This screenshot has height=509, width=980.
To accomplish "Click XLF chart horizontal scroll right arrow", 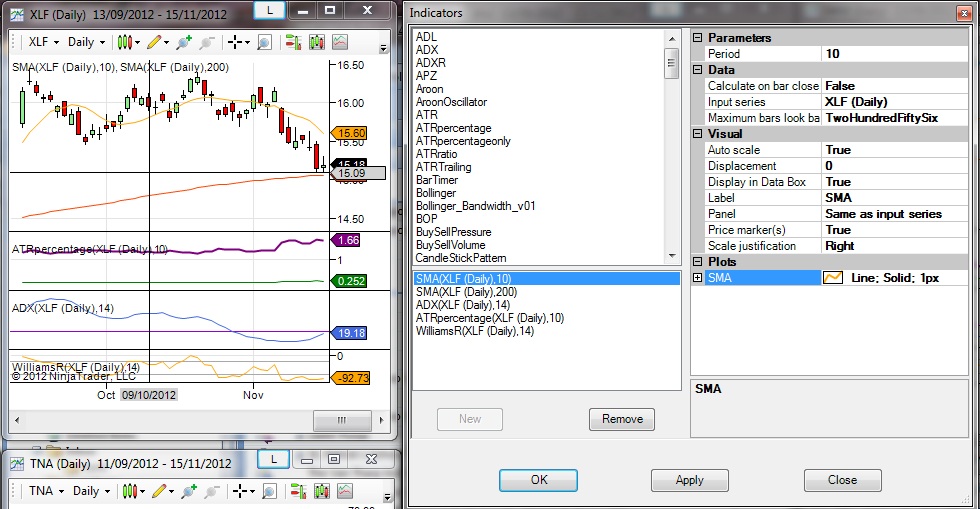I will pyautogui.click(x=381, y=420).
